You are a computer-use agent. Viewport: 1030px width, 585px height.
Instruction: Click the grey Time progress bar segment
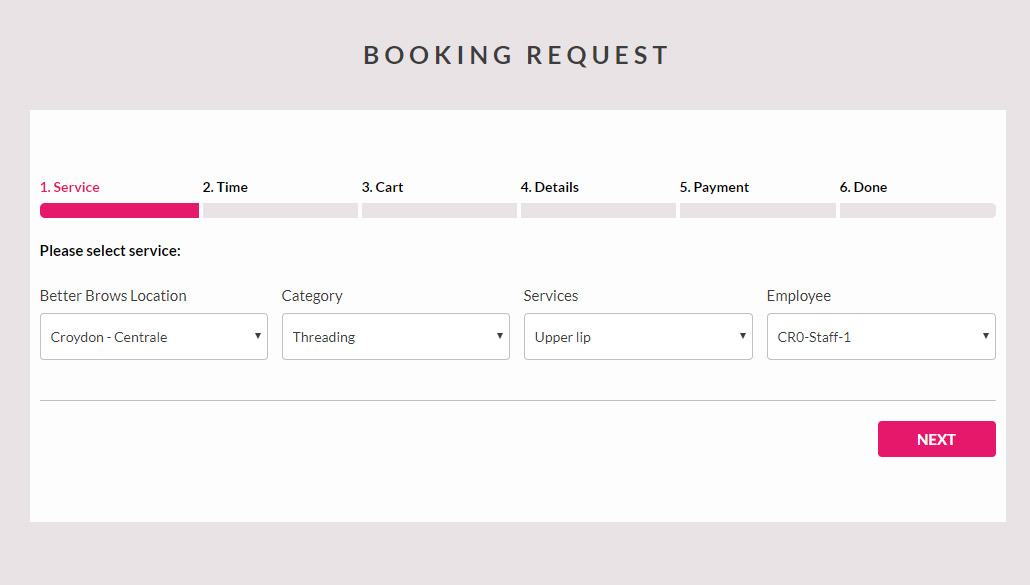tap(280, 210)
